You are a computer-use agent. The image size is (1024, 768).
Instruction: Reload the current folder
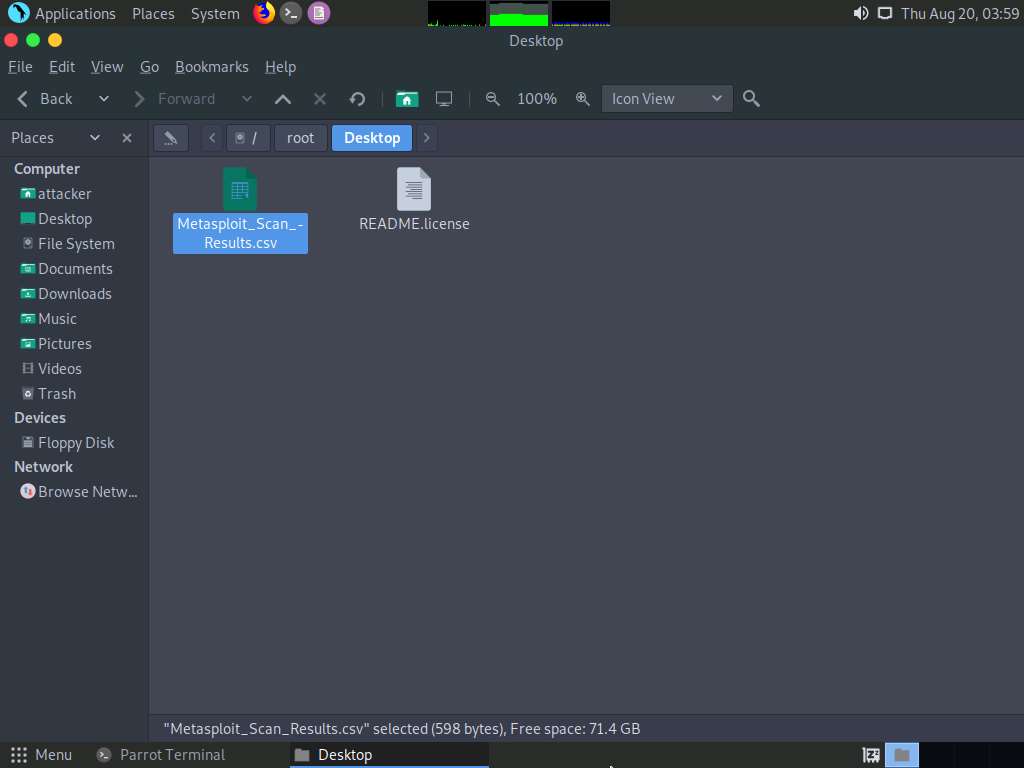(x=357, y=99)
